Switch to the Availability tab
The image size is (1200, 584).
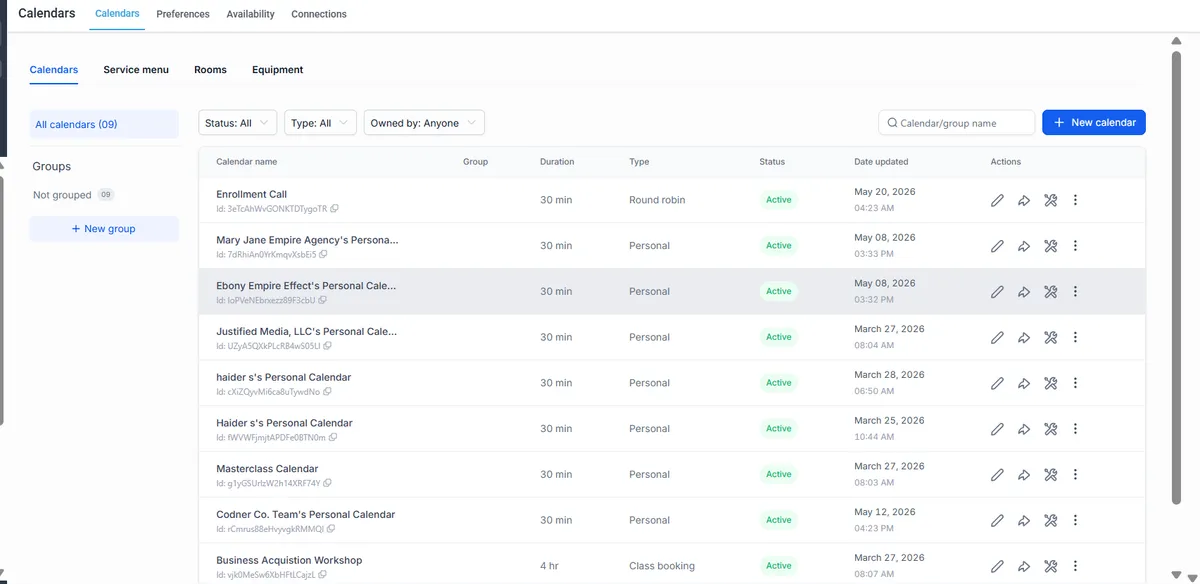click(251, 14)
